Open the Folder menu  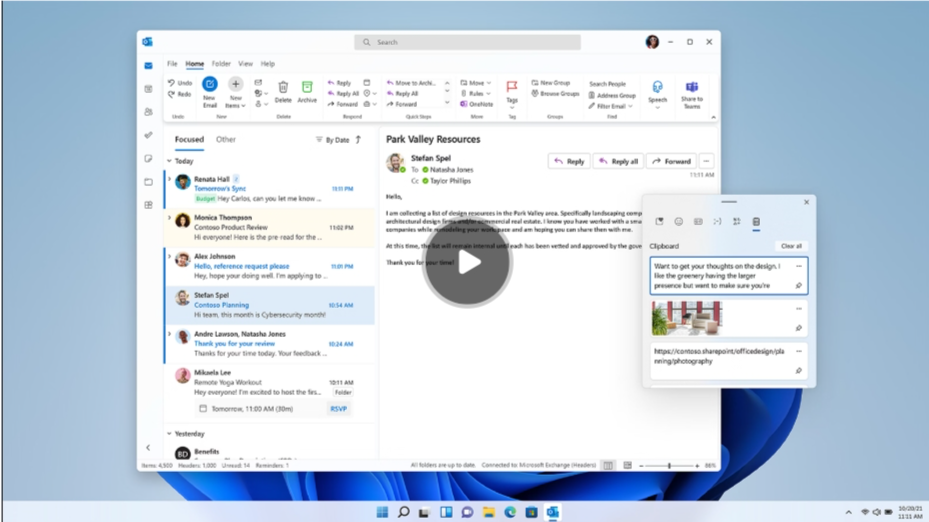[221, 64]
